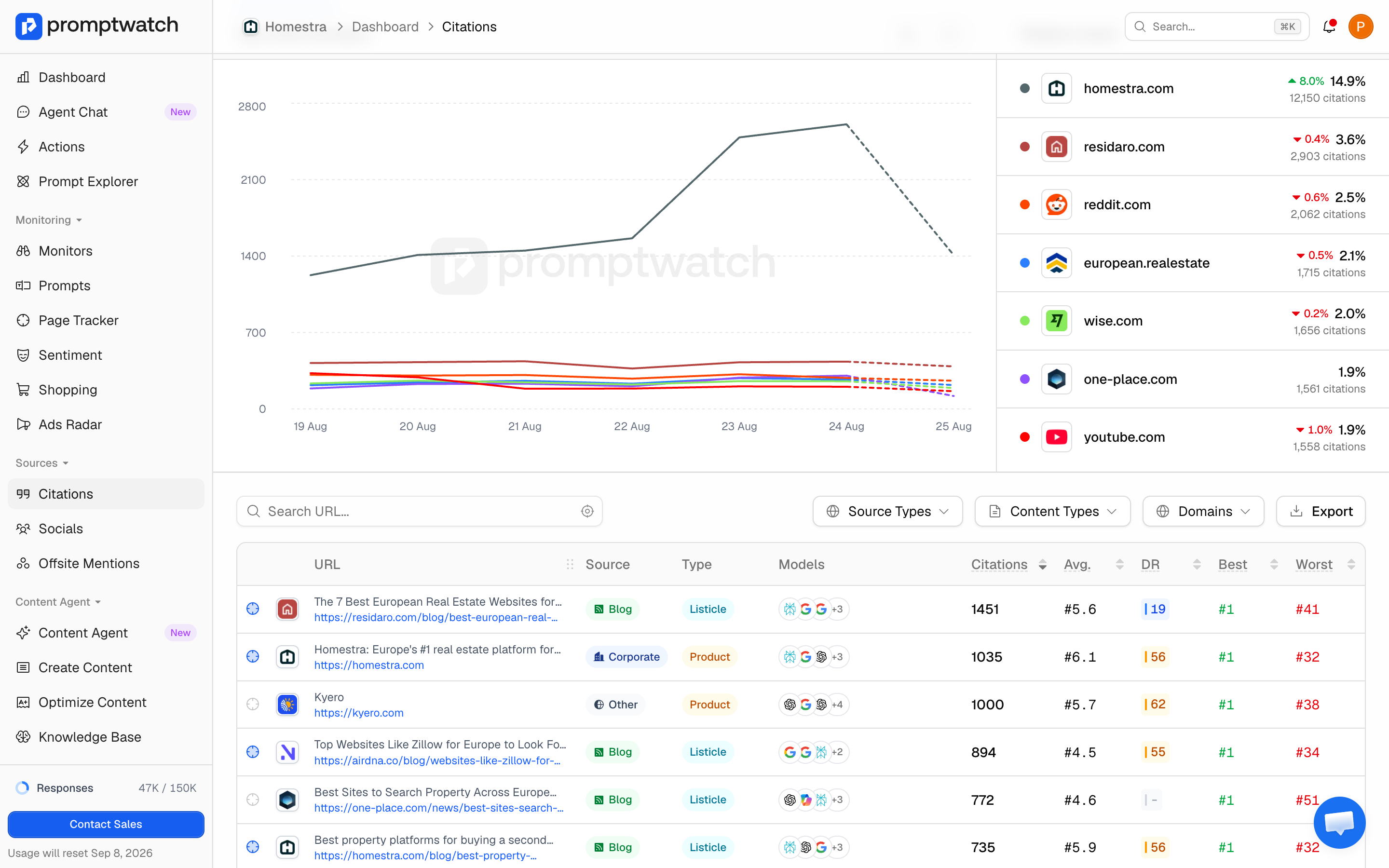This screenshot has height=868, width=1389.
Task: Open notifications bell
Action: pos(1329,27)
